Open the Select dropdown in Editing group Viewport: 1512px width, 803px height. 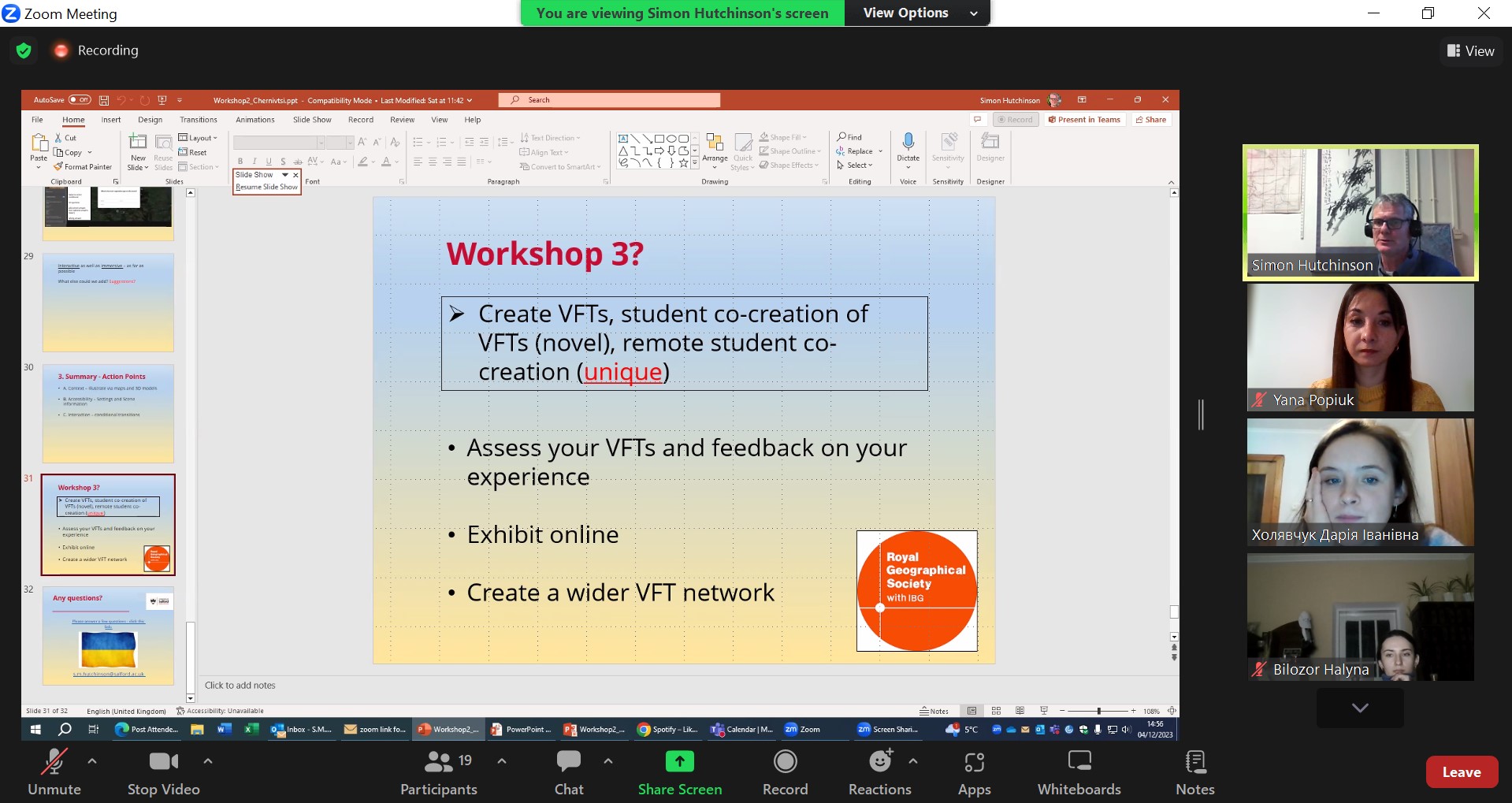click(855, 165)
